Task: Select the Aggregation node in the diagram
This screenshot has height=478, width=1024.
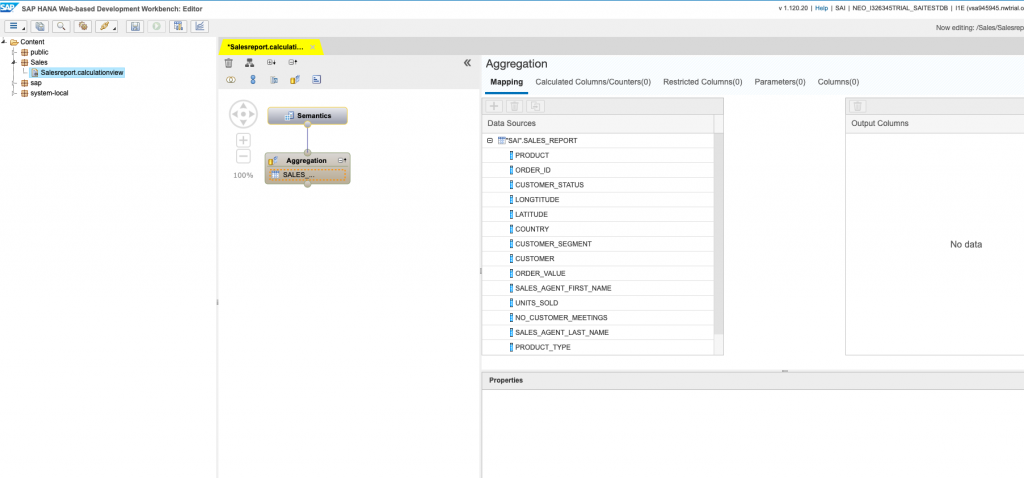Action: 306,160
